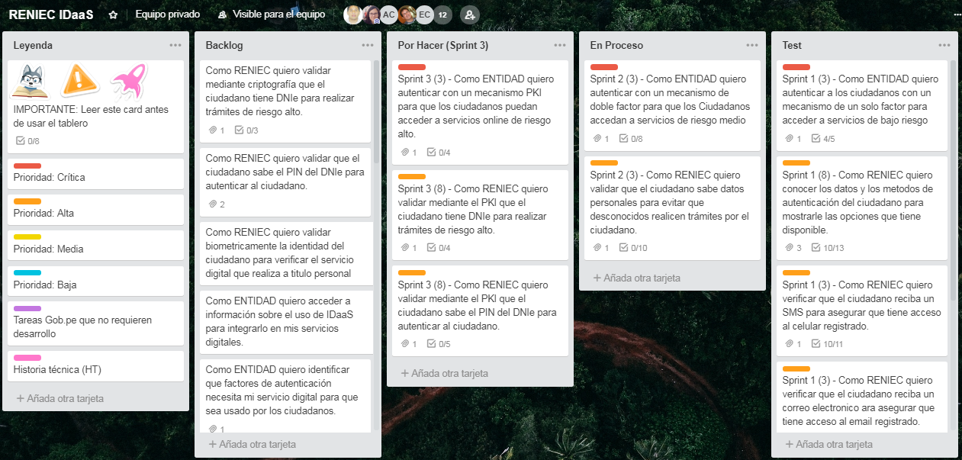Click the first member avatar photo
This screenshot has width=962, height=460.
352,15
